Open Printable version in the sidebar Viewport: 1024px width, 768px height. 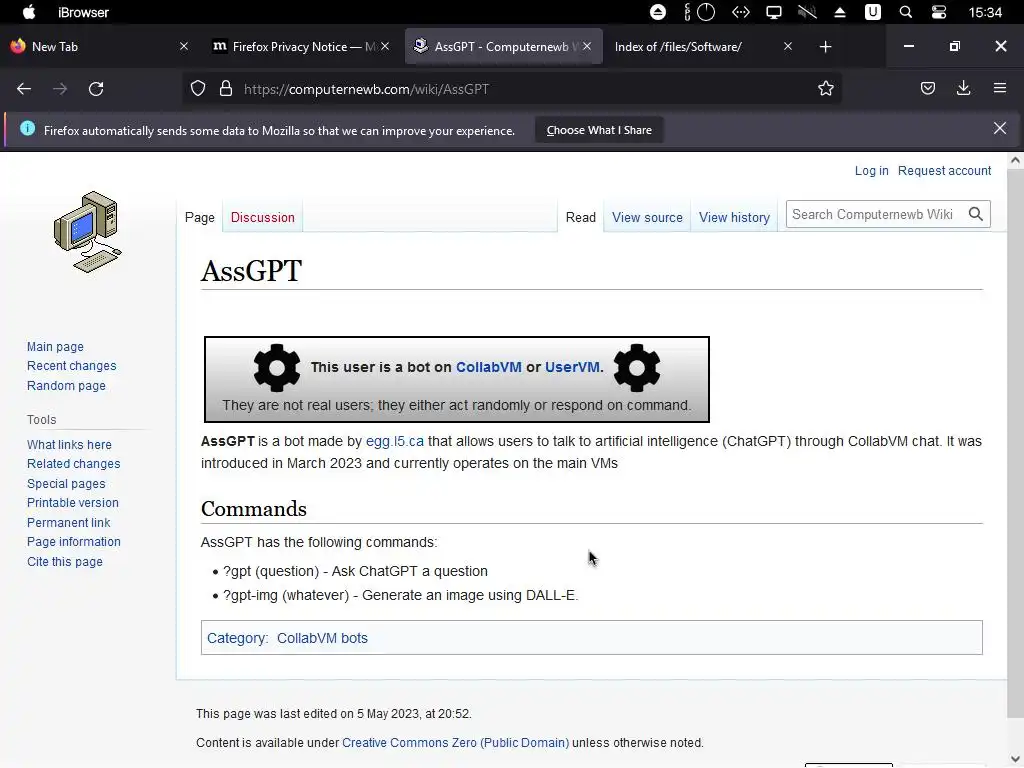[72, 503]
